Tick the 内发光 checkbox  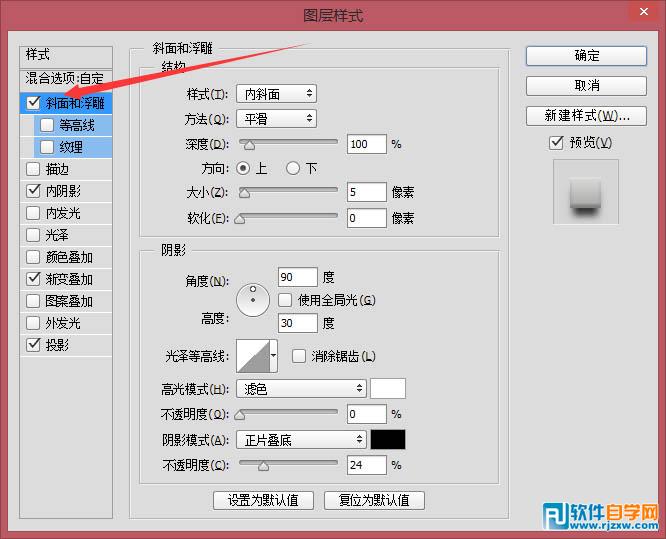point(33,213)
